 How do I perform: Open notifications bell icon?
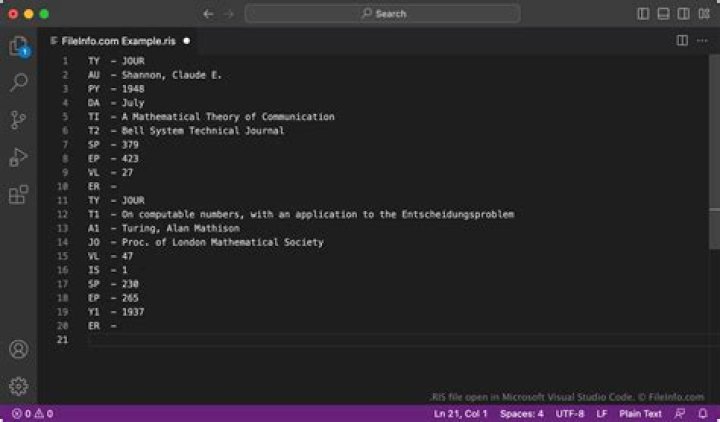point(703,414)
